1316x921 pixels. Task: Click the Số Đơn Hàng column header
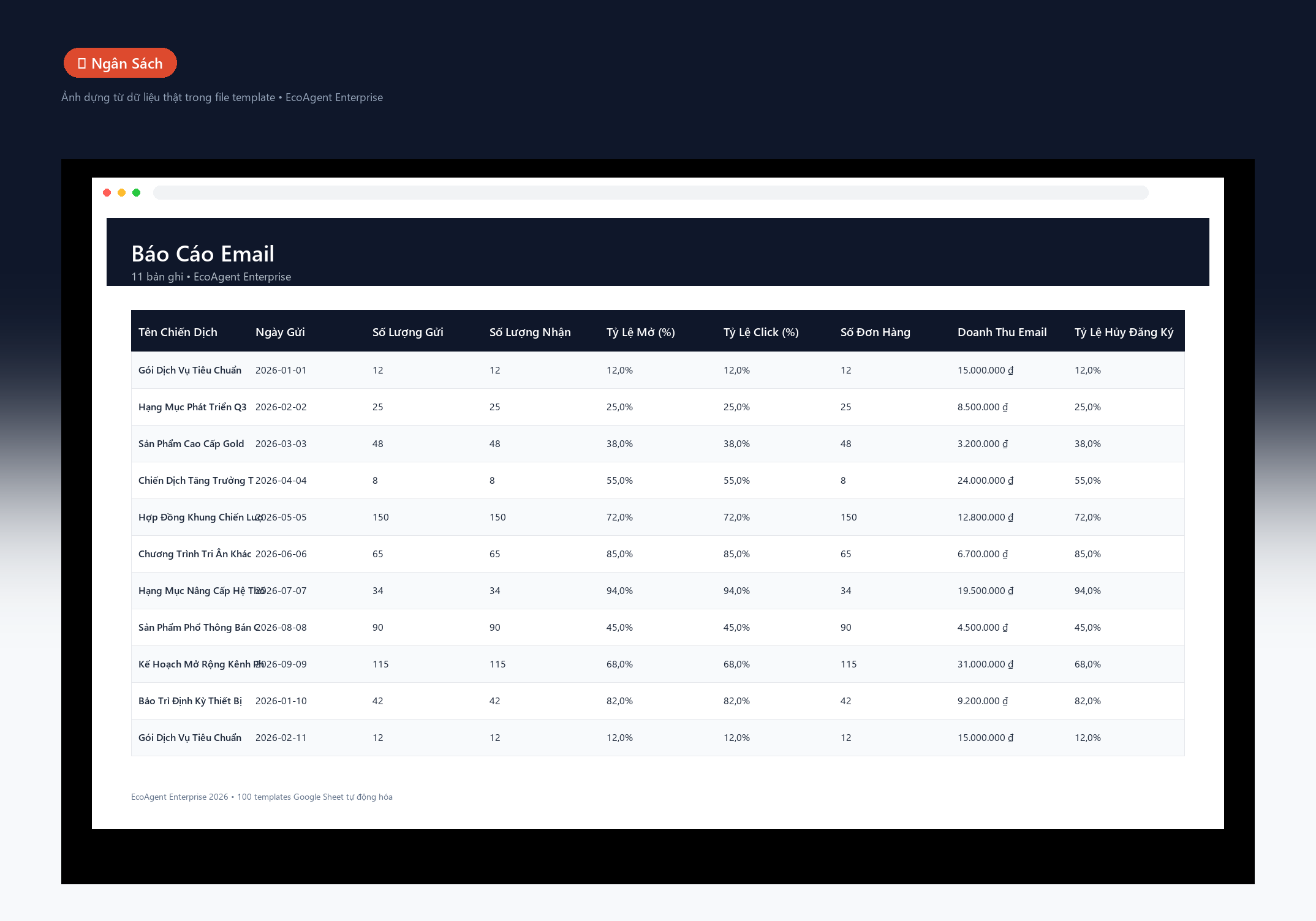pyautogui.click(x=875, y=332)
